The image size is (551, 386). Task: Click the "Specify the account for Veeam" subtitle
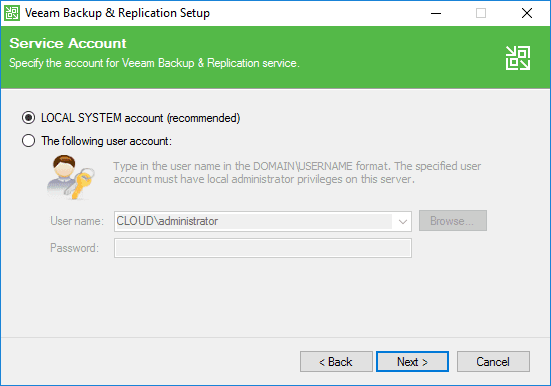tap(154, 63)
